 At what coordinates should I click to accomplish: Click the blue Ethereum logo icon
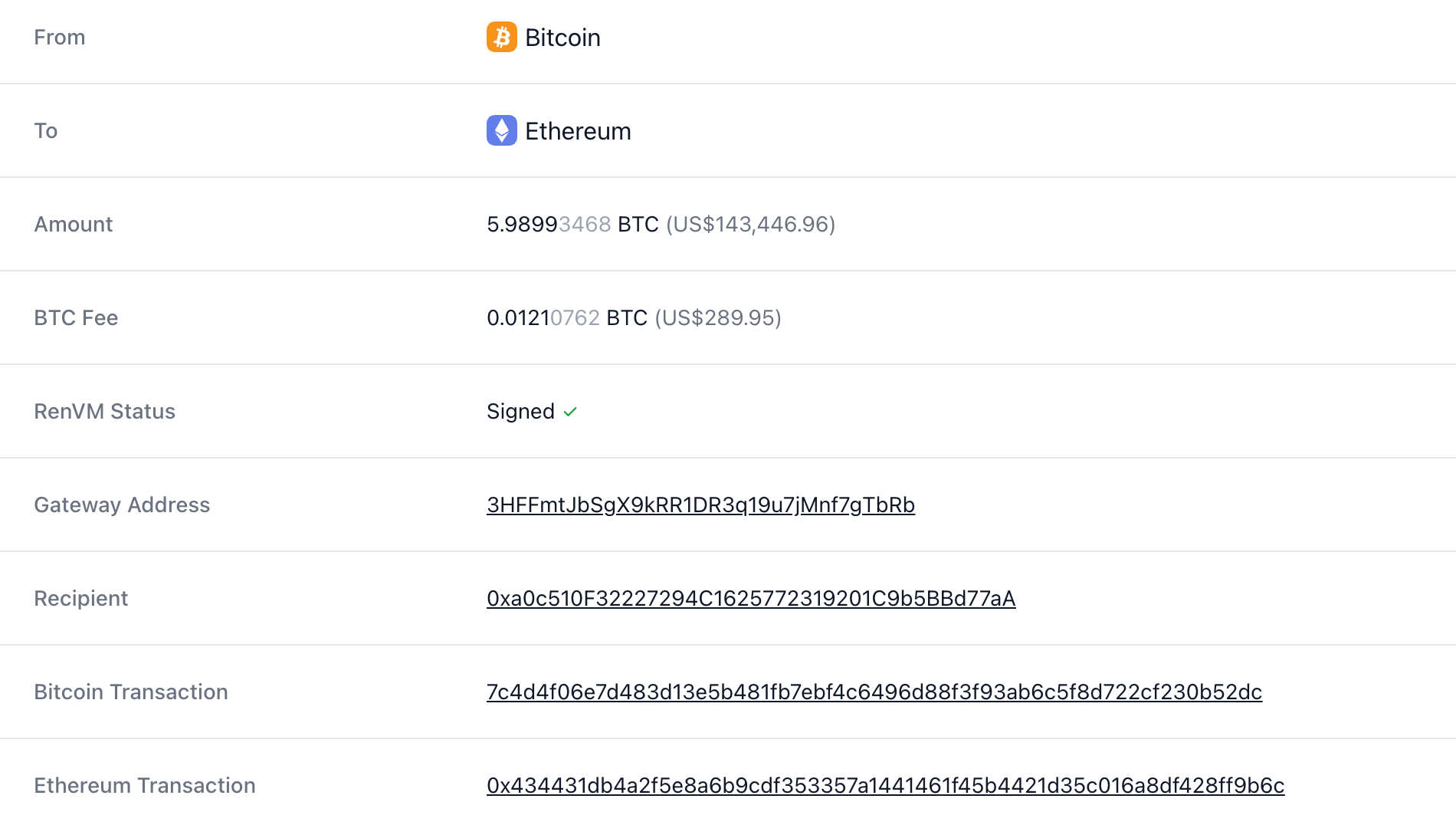tap(501, 130)
